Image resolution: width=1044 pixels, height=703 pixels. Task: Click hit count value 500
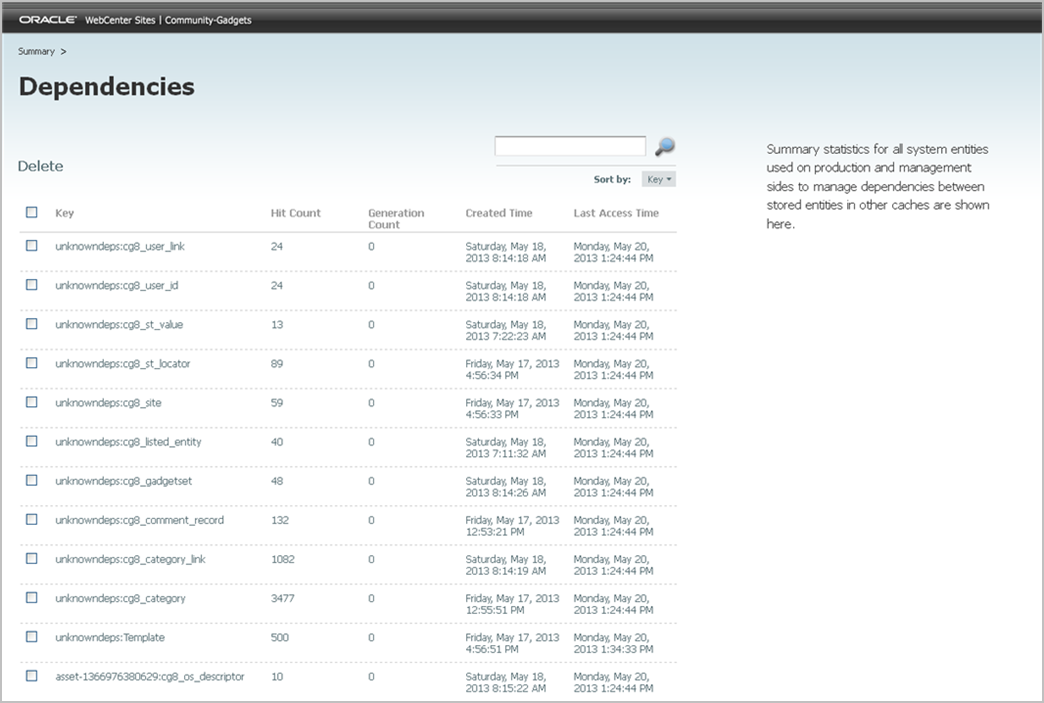coord(280,638)
